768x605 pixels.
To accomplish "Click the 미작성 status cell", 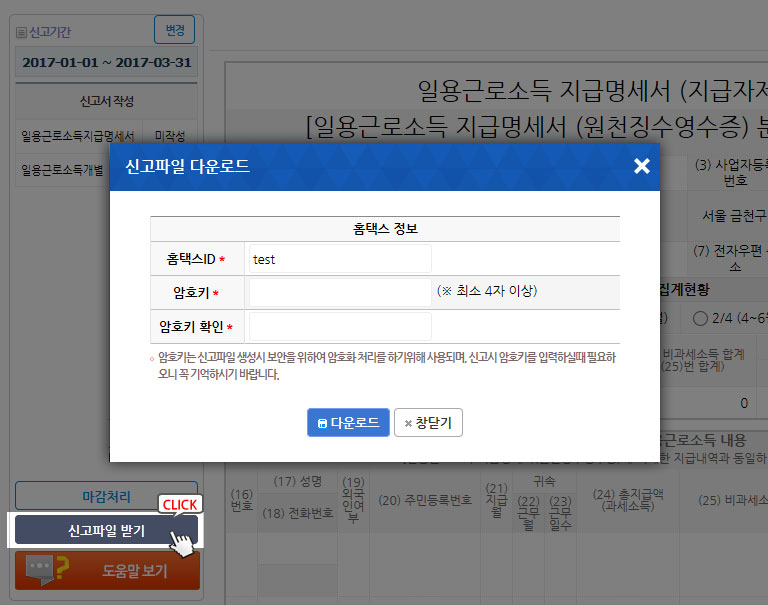I will point(170,136).
